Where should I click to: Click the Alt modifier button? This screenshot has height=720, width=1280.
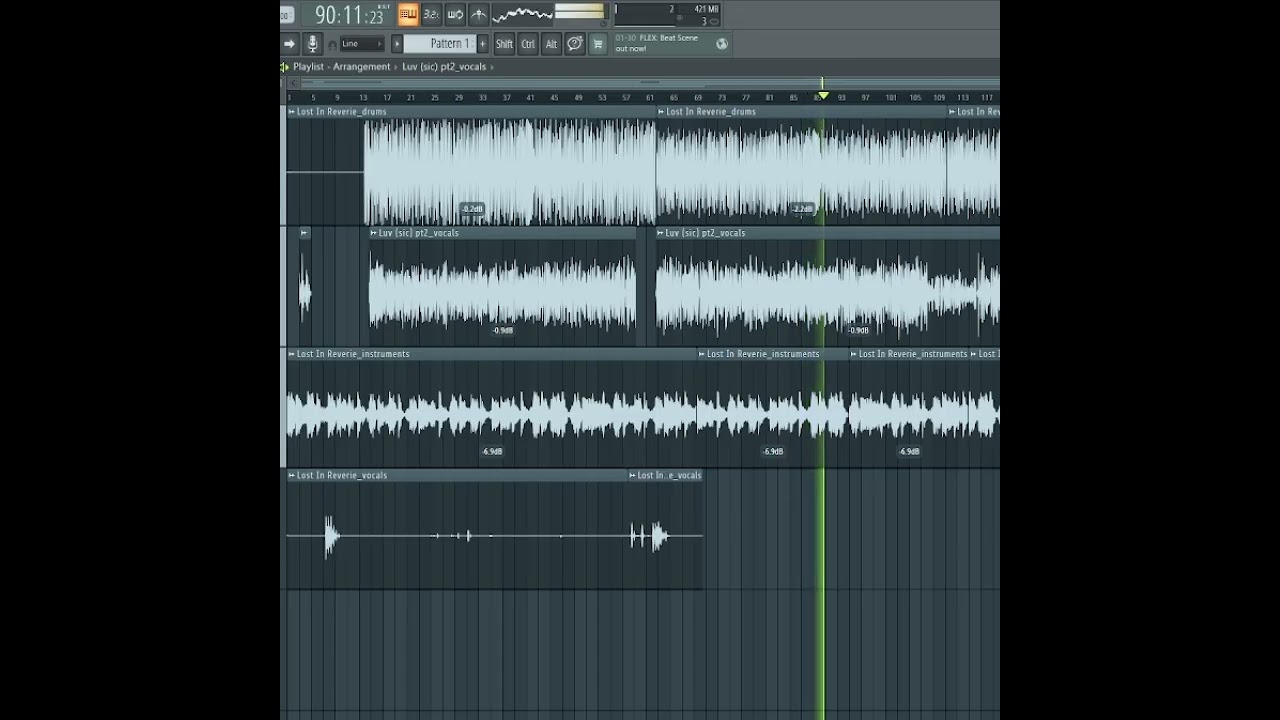point(551,43)
